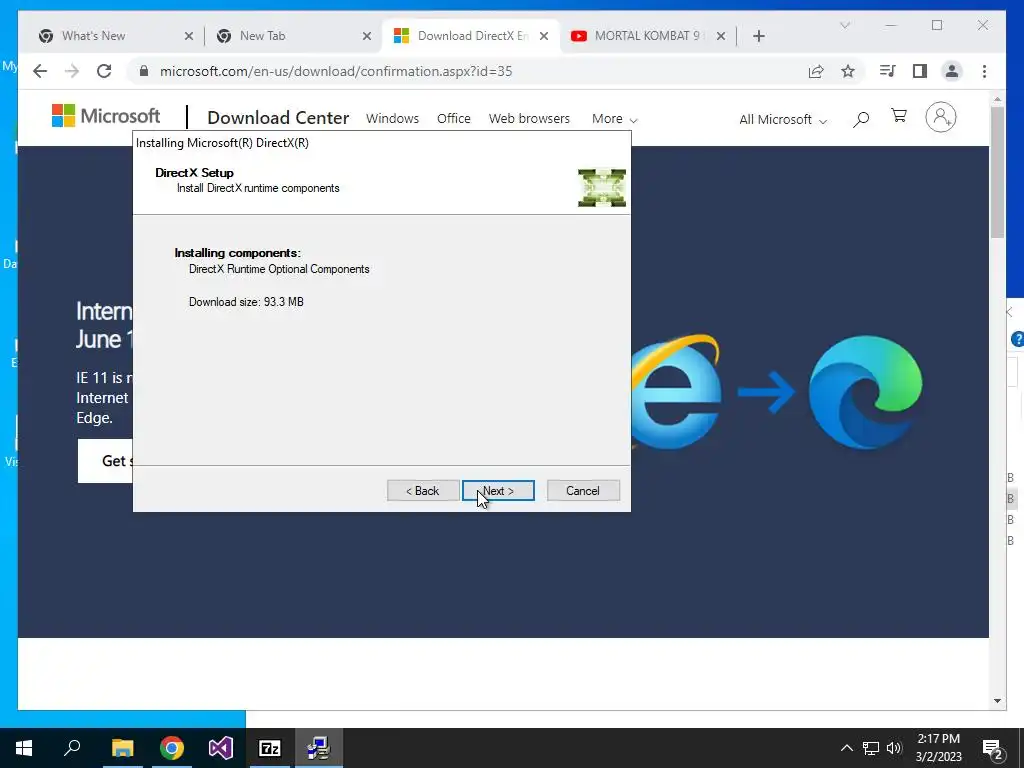Open network status tray icon
Screen dimensions: 1024x768
871,748
